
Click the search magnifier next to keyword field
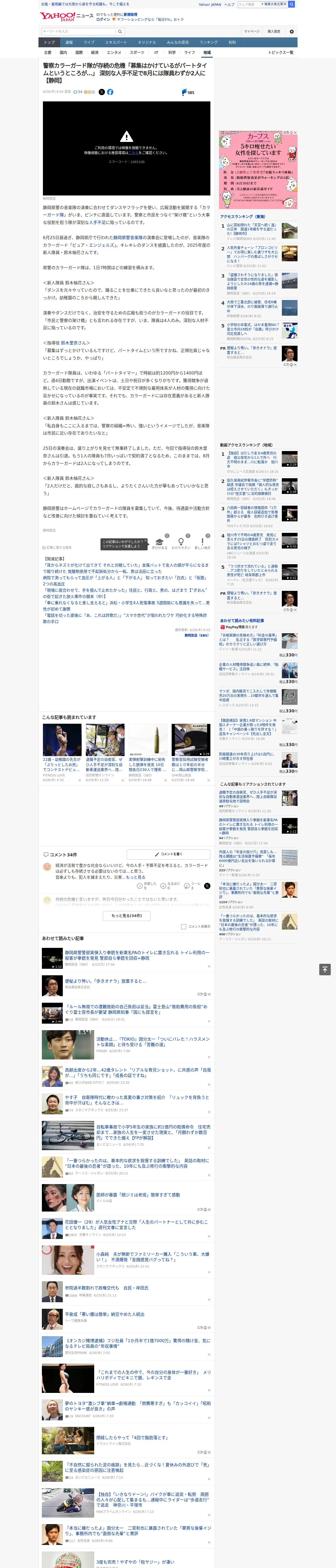coord(120,32)
